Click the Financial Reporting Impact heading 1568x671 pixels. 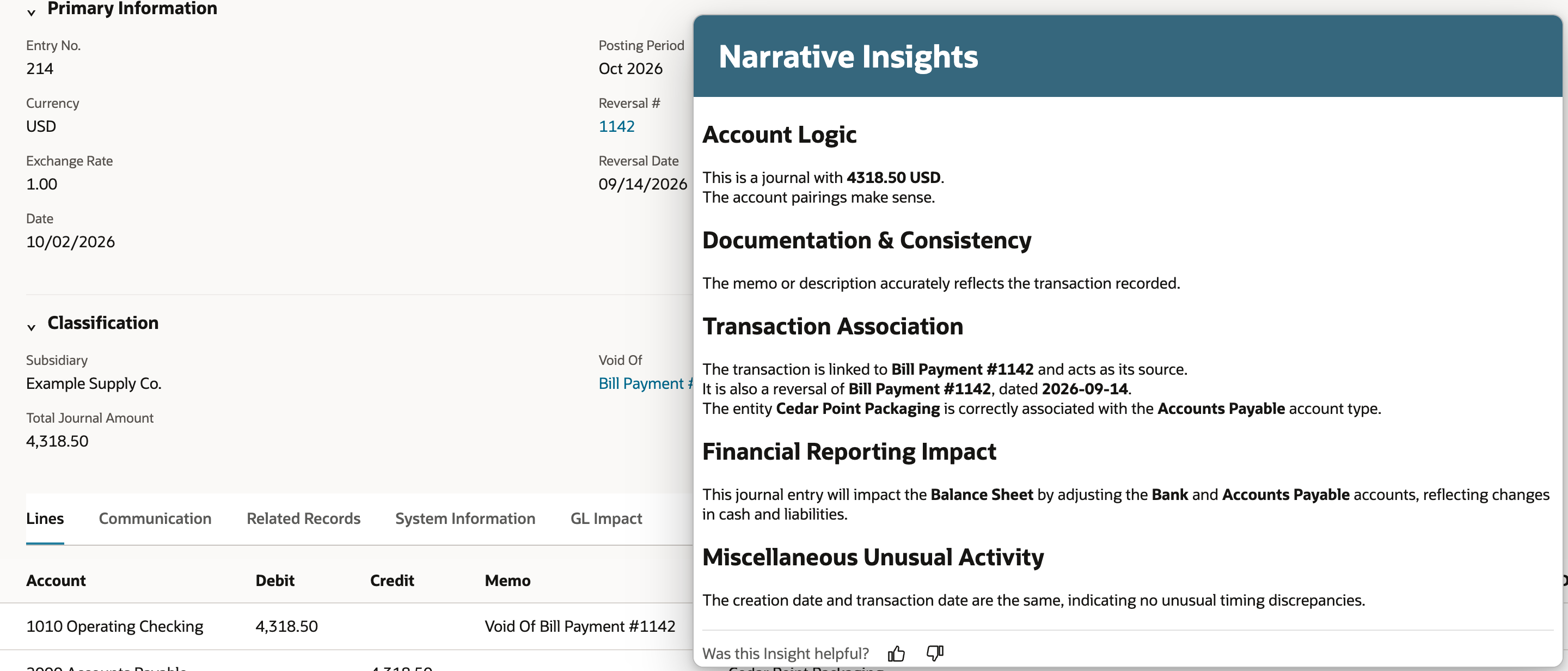point(849,452)
